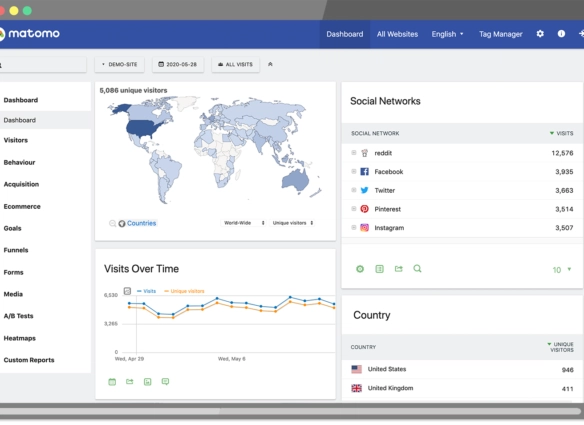
Task: Click the United States flag icon
Action: point(356,369)
